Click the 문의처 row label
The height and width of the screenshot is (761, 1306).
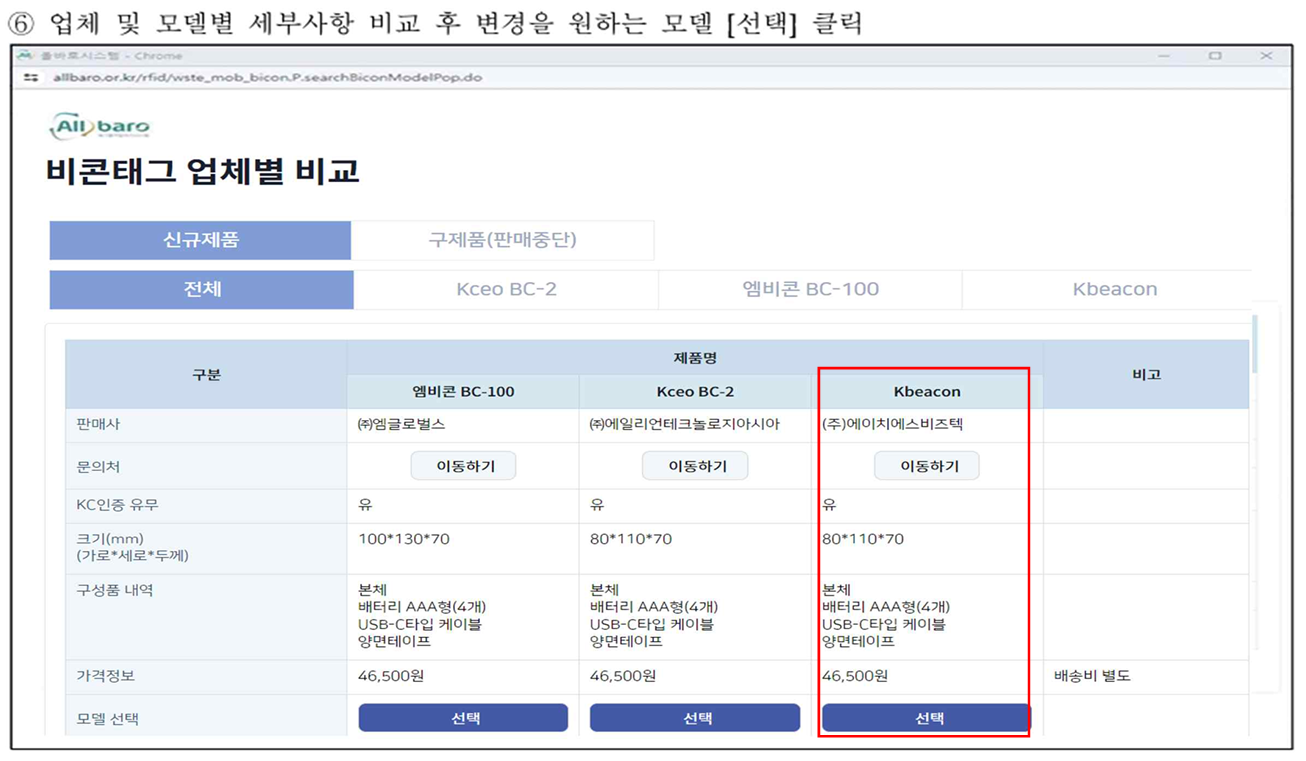(x=98, y=467)
